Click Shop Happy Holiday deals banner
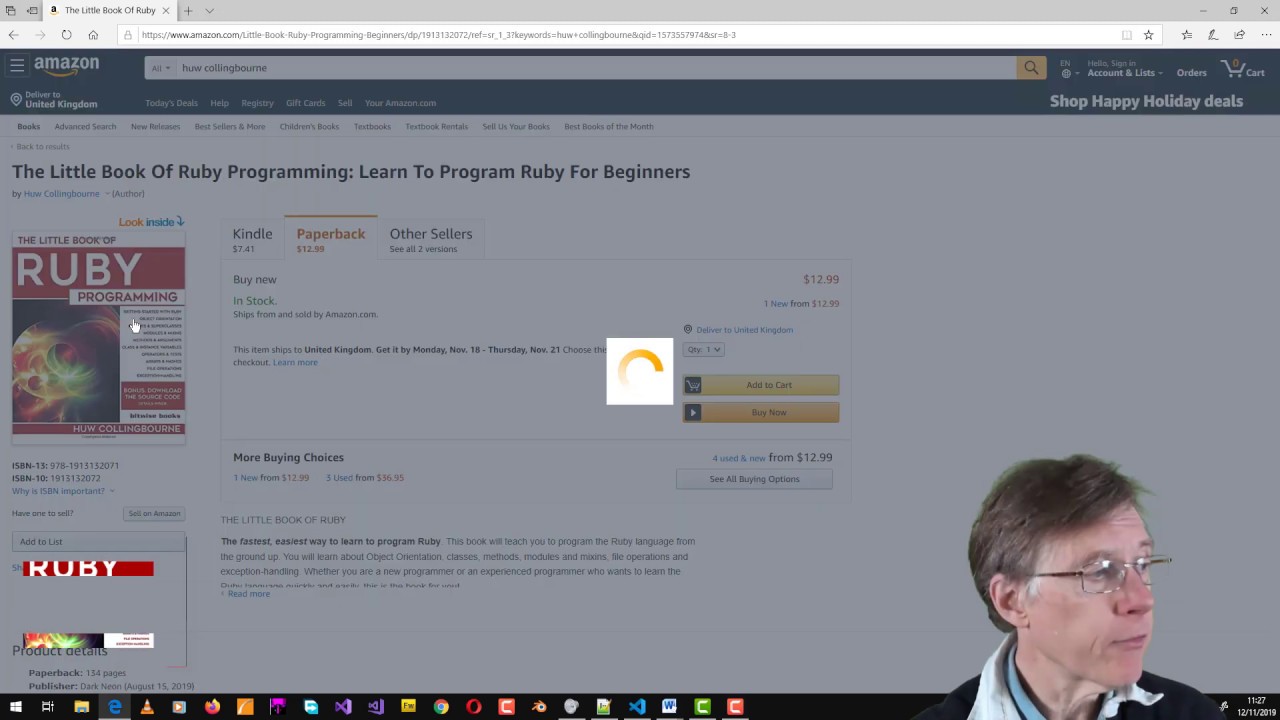 [x=1146, y=101]
